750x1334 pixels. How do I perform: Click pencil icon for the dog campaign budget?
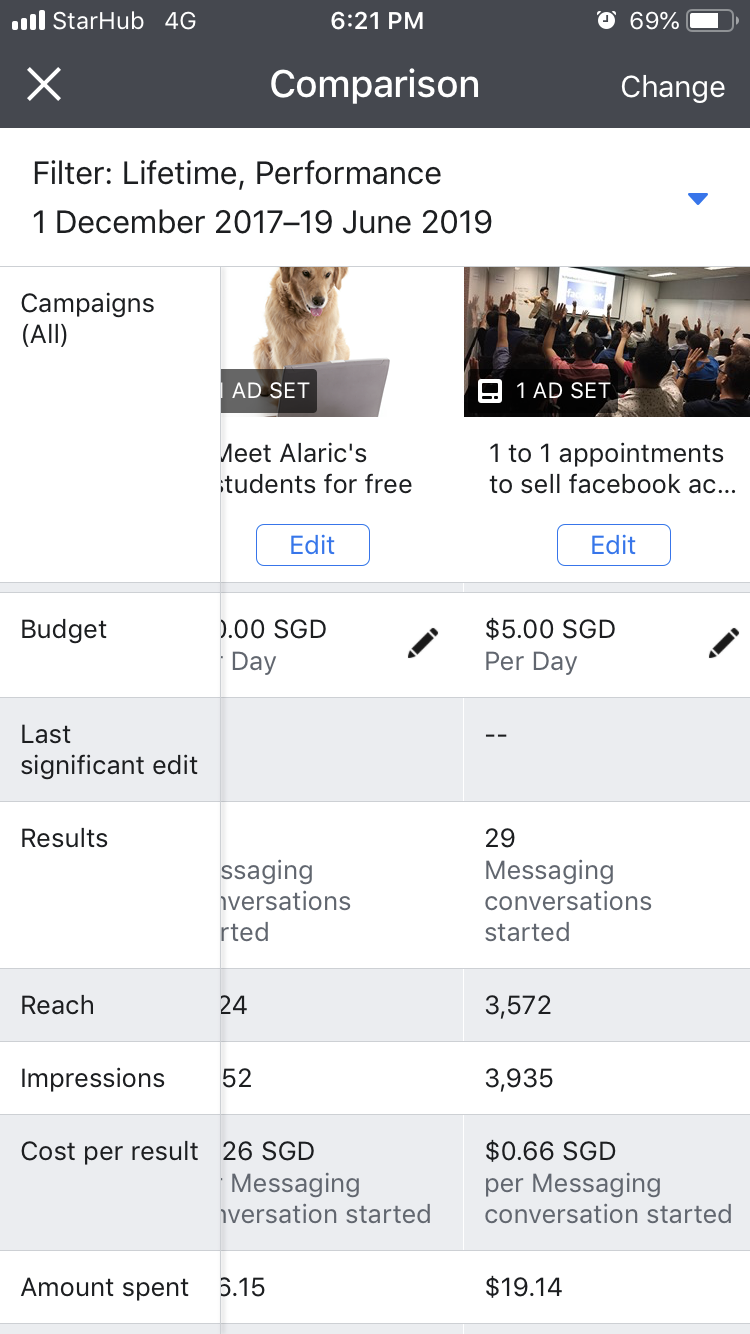point(423,643)
